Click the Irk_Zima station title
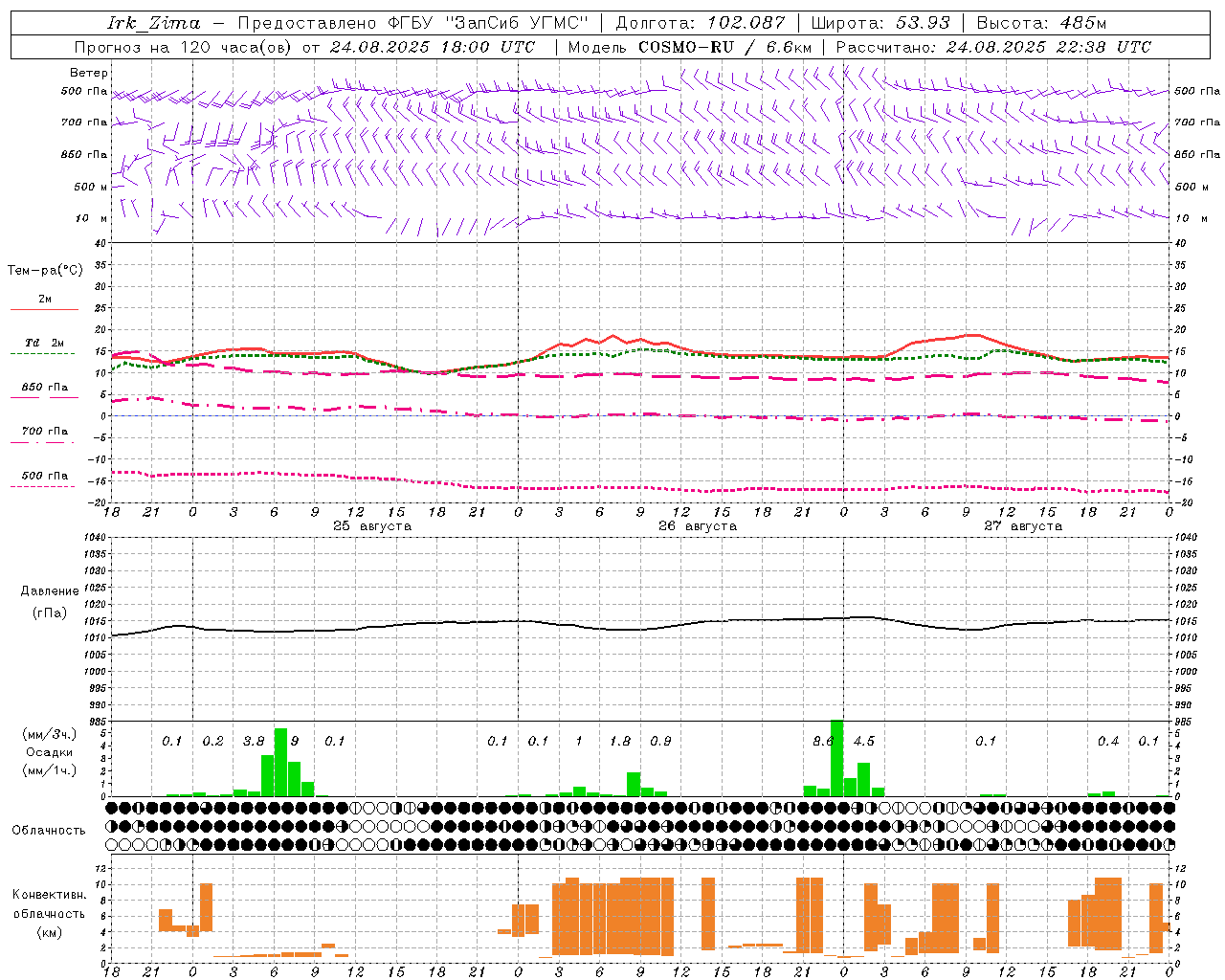 (154, 23)
